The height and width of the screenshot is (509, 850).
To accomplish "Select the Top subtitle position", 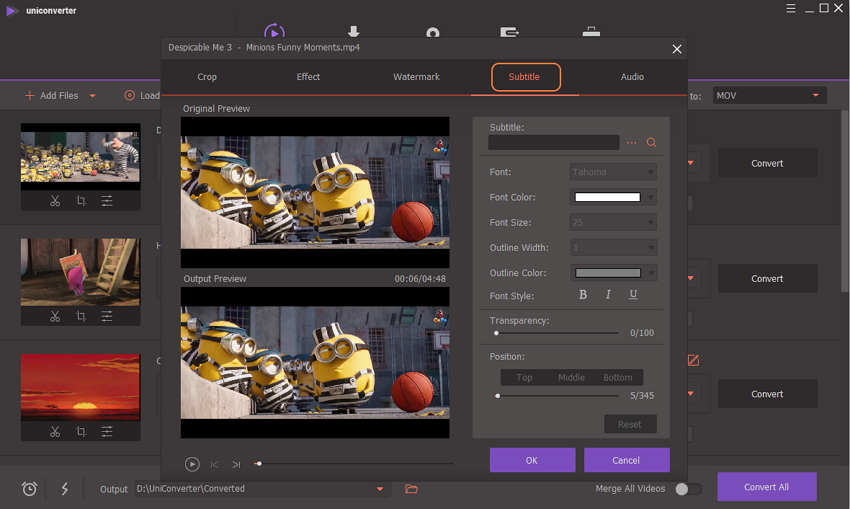I will pos(524,377).
